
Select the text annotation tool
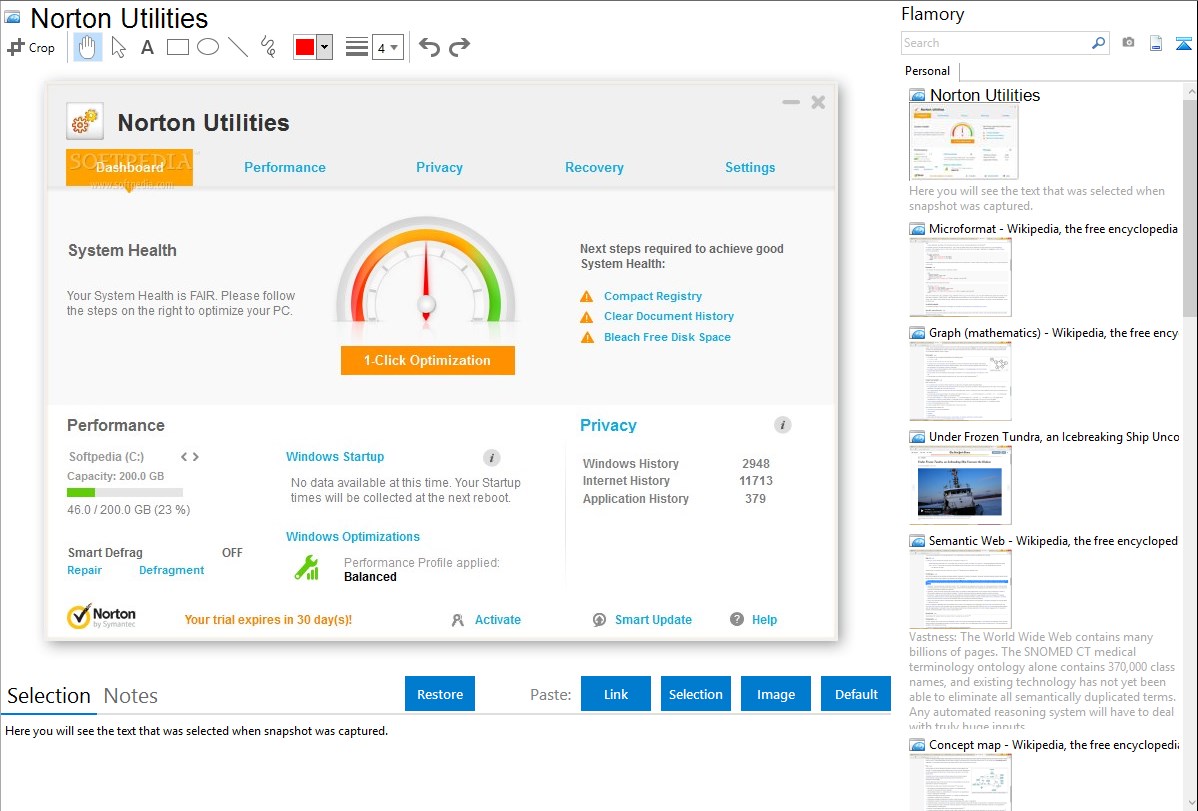[147, 47]
